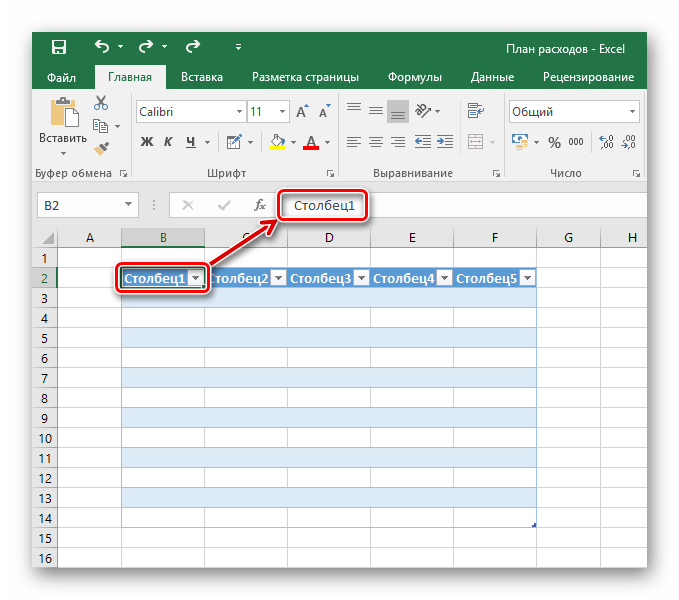Save the workbook with the floppy icon

[x=59, y=47]
